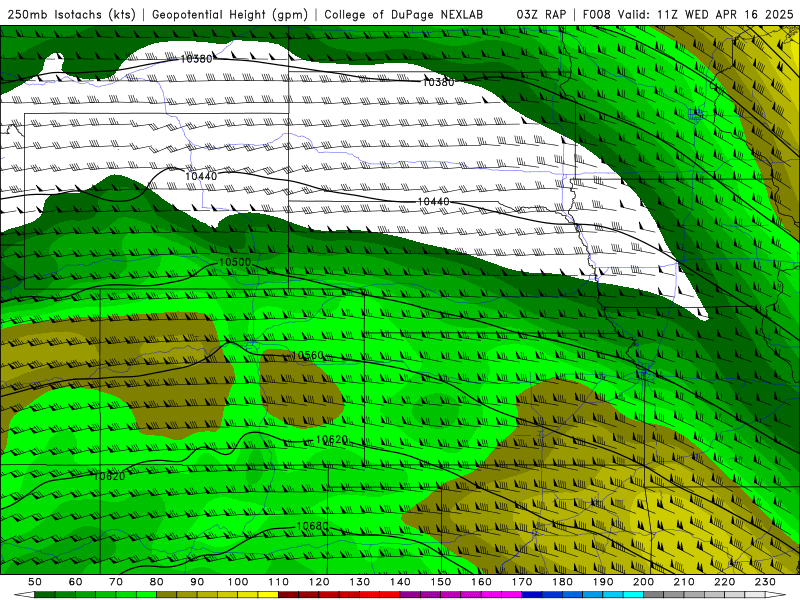Select the "Geopotential Height (gpm)" header text
The height and width of the screenshot is (600, 800).
tap(230, 14)
